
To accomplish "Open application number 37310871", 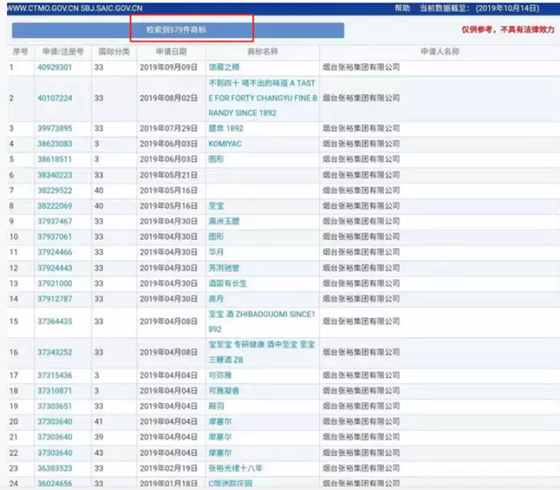I will pyautogui.click(x=55, y=391).
